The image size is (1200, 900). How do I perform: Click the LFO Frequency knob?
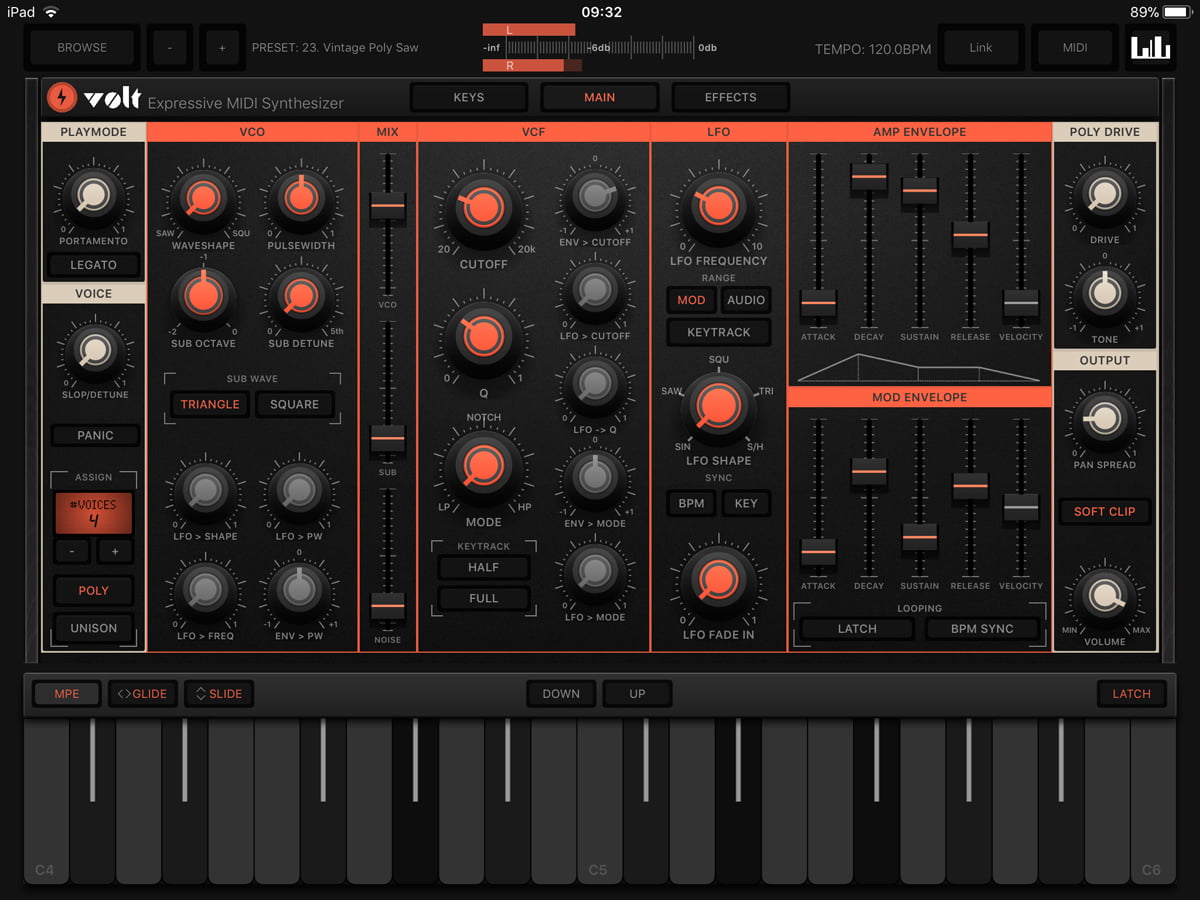pyautogui.click(x=718, y=207)
